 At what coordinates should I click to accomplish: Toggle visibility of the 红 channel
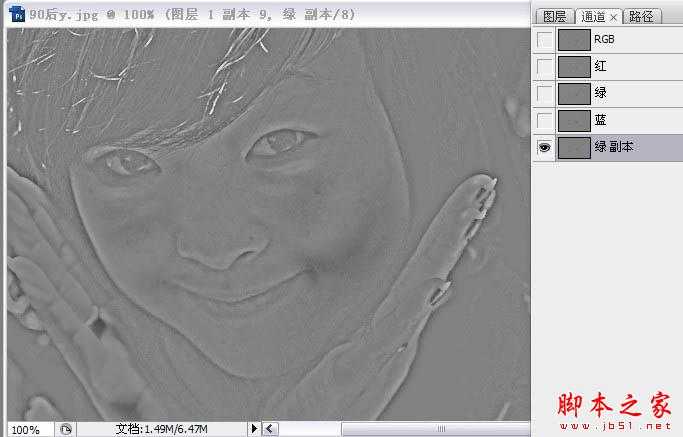[543, 67]
